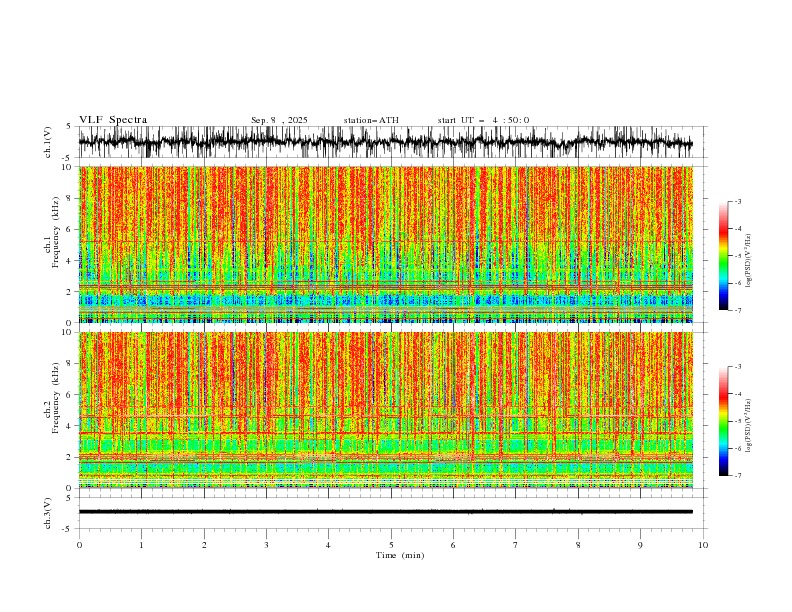792x612 pixels.
Task: Click time axis tick label "10"
Action: pos(703,545)
